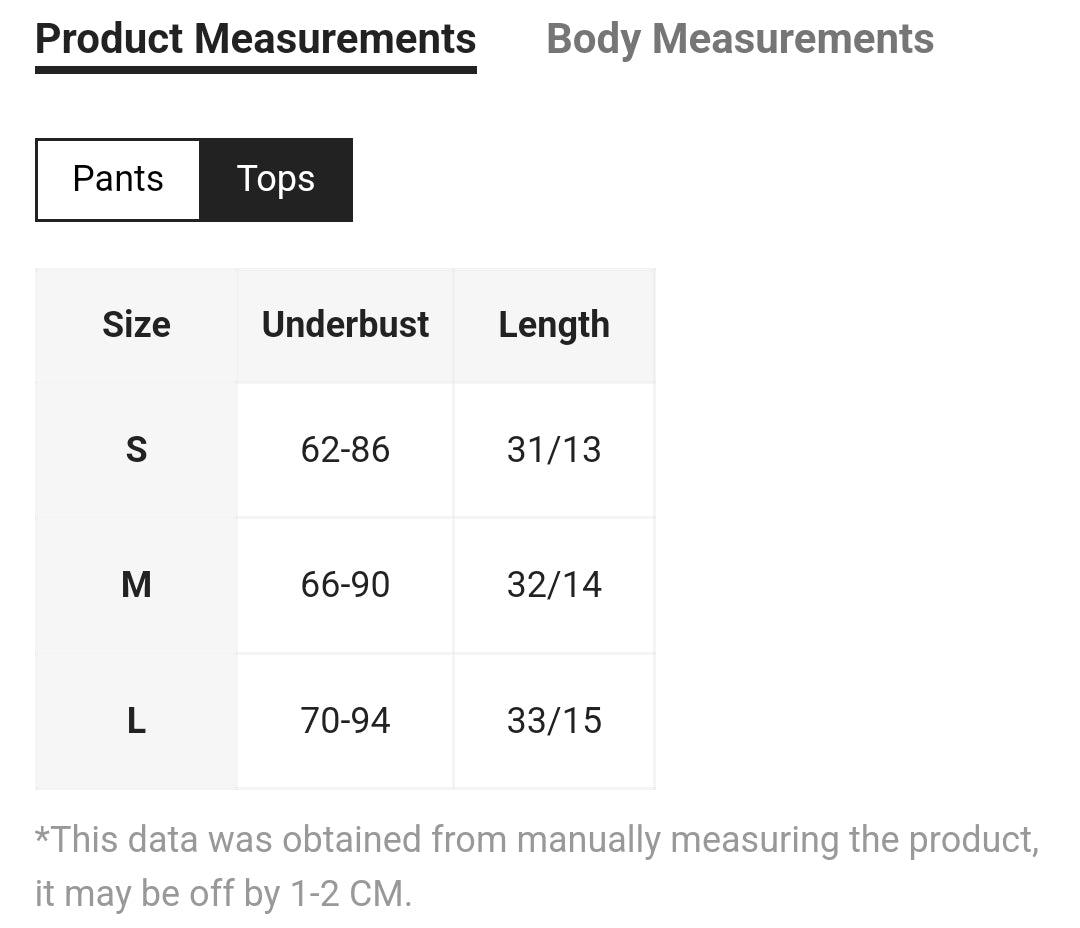Select the L size row label

tap(136, 721)
